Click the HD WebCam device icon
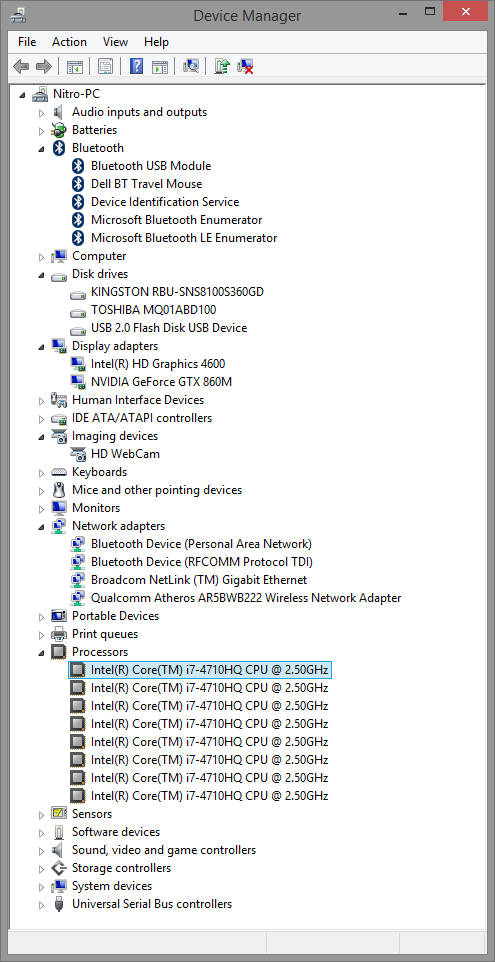The width and height of the screenshot is (495, 962). [x=77, y=454]
